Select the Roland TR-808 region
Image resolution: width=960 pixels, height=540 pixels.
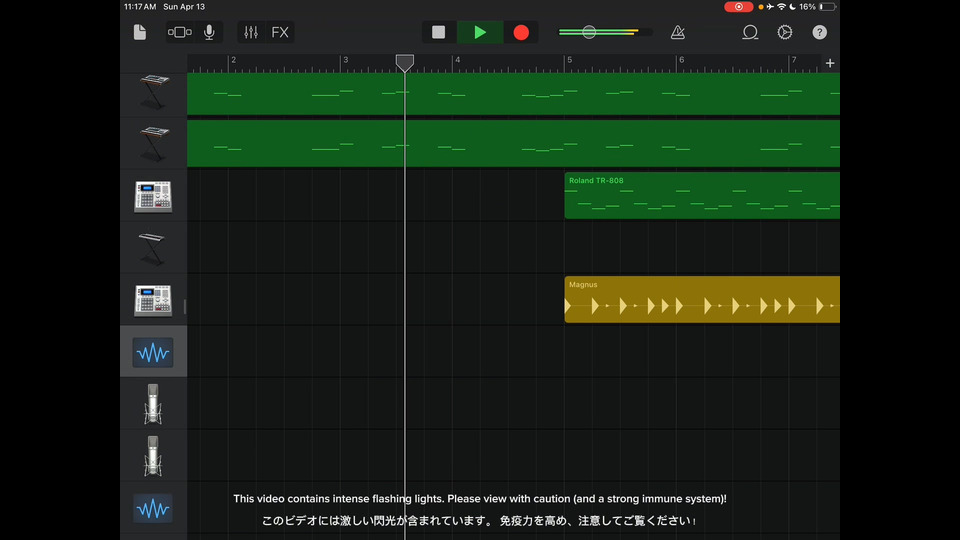(x=702, y=195)
